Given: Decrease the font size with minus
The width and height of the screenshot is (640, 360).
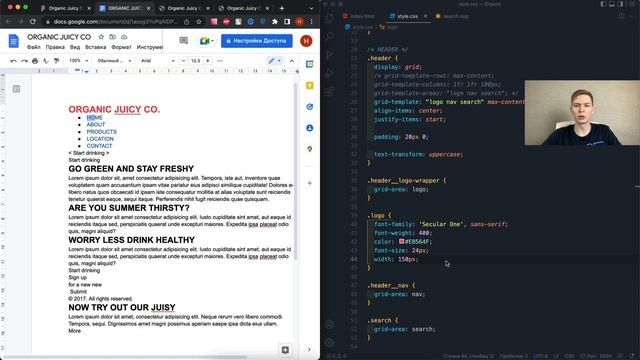Looking at the screenshot, I should tap(183, 61).
